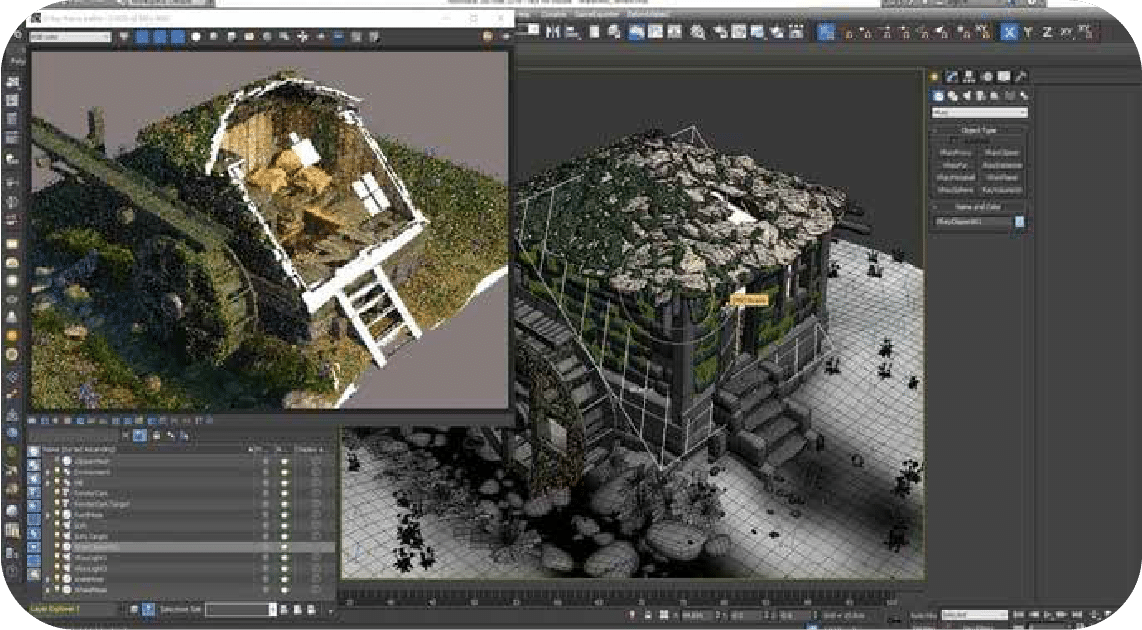The image size is (1142, 630).
Task: Open the frame buffer channel dropdown
Action: [x=70, y=36]
